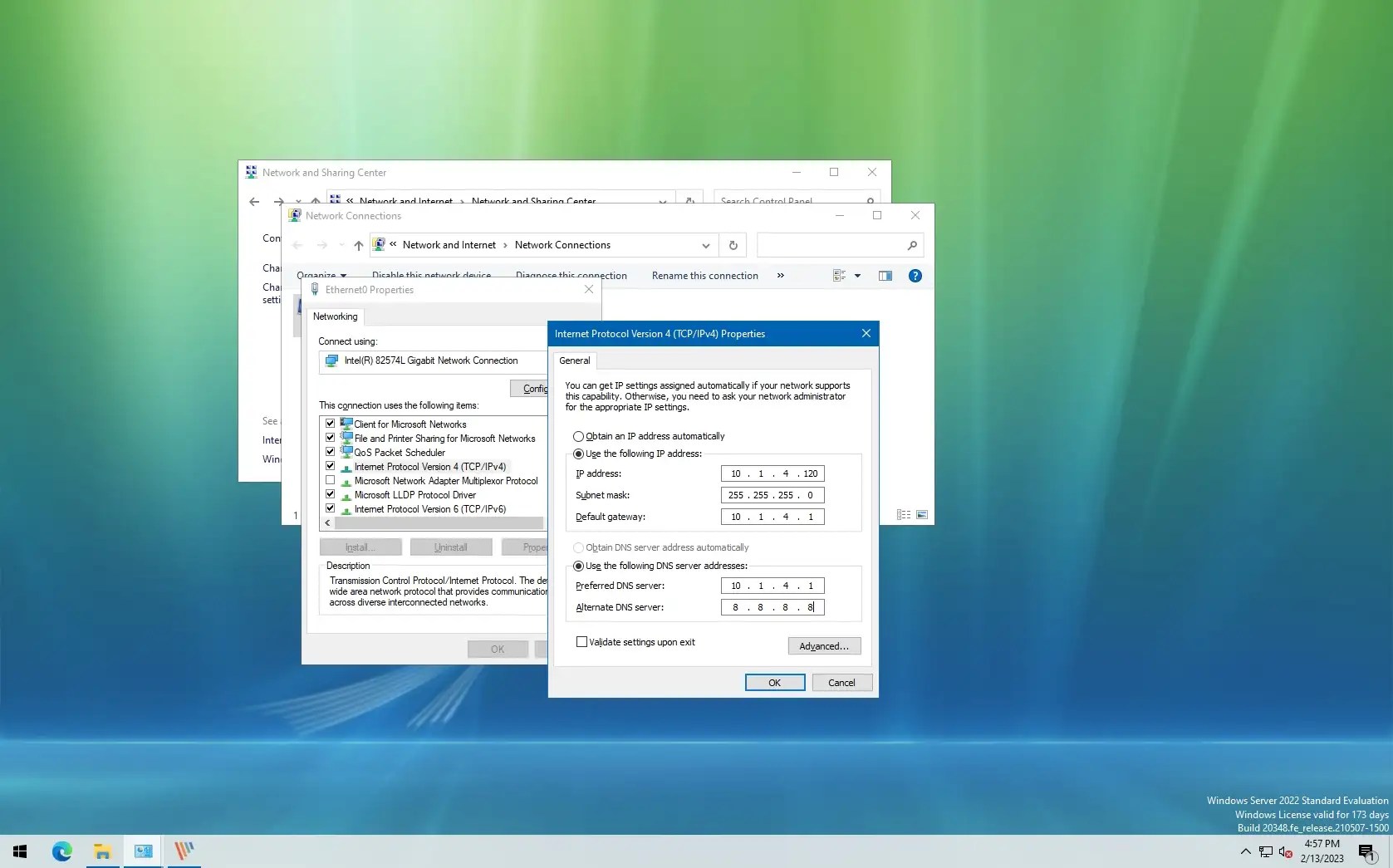
Task: Switch to the Networking tab
Action: [x=335, y=316]
